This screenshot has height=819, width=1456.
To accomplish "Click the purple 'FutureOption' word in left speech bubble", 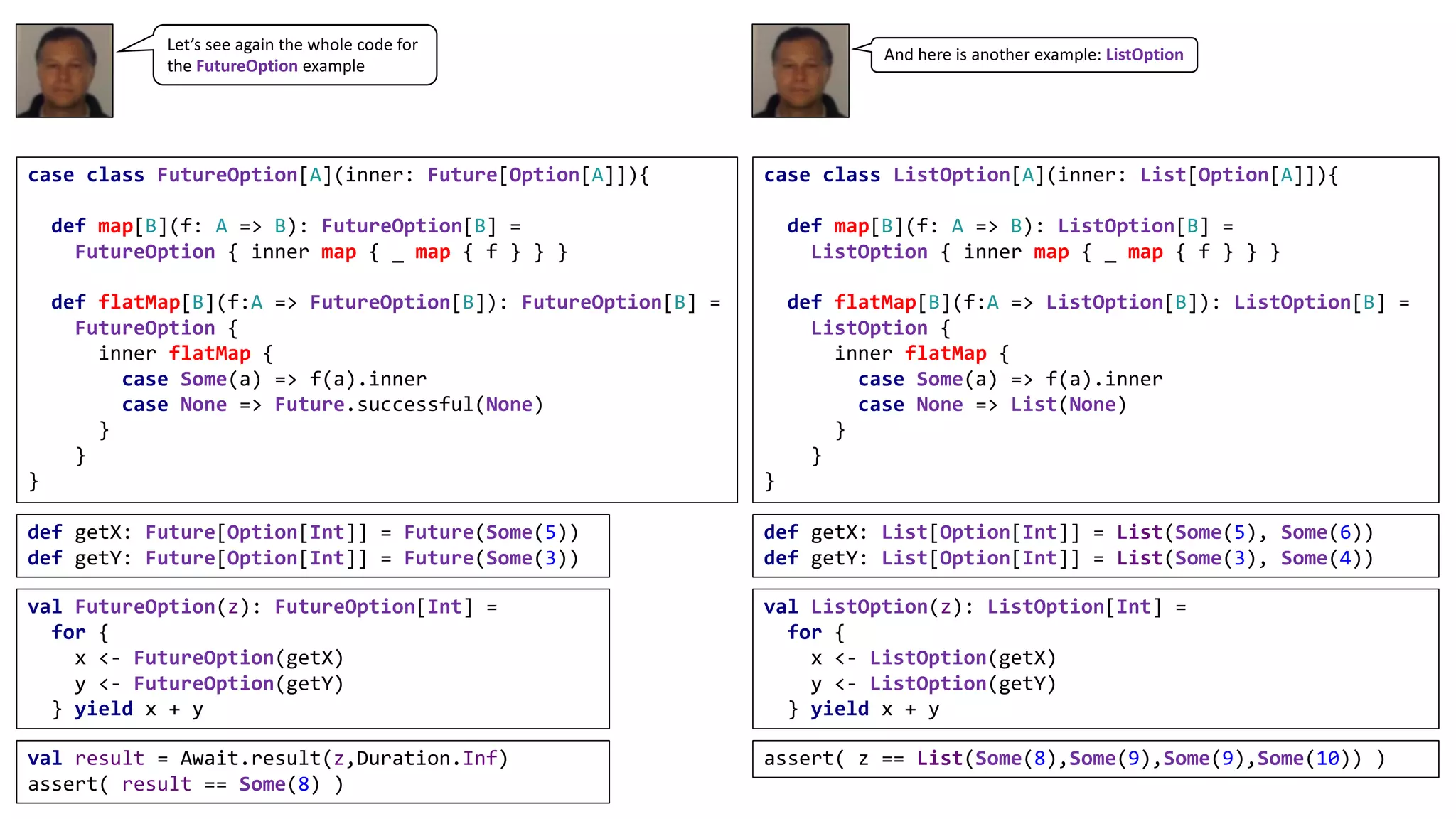I will pos(247,66).
